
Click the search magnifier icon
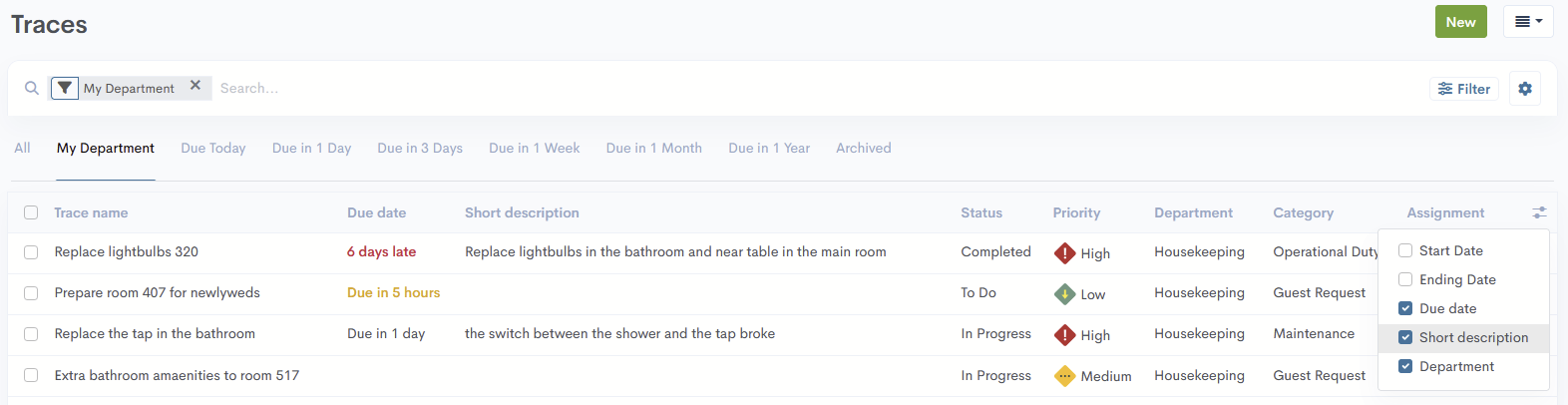click(x=32, y=88)
